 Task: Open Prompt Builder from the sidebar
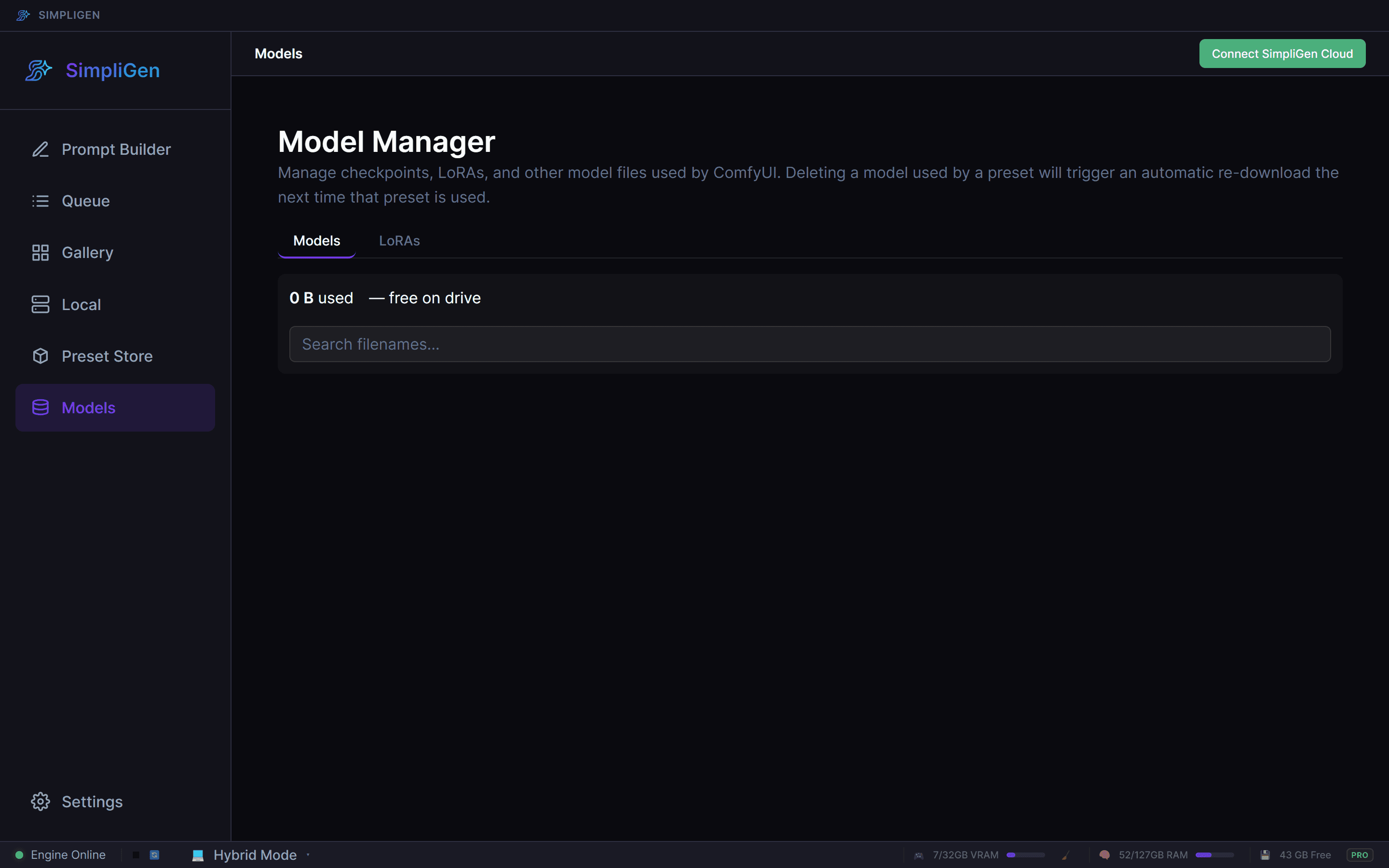[x=115, y=149]
